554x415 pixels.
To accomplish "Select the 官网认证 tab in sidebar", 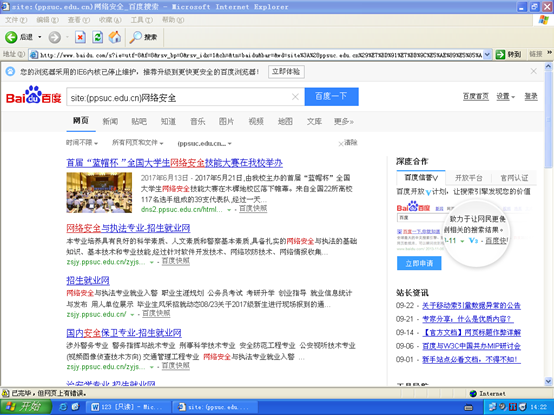I will [514, 178].
